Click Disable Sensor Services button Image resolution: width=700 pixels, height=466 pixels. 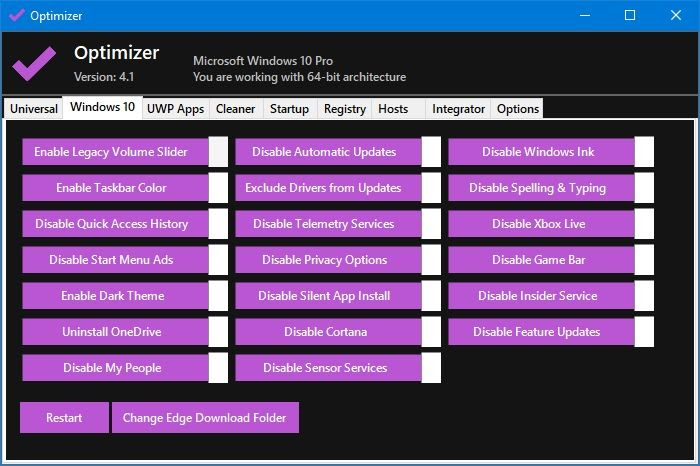[328, 368]
